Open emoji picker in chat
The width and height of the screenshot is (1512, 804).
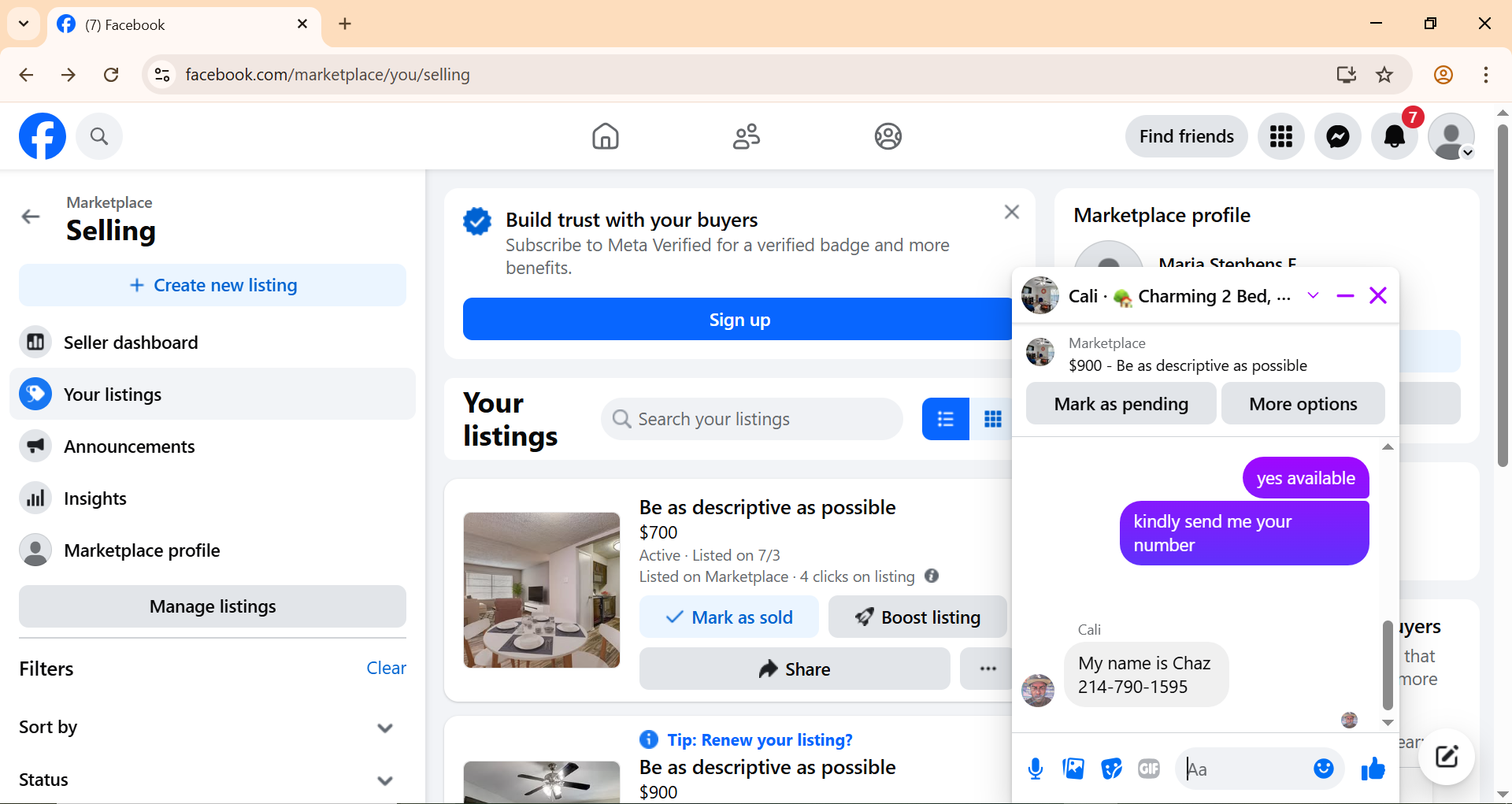tap(1324, 769)
